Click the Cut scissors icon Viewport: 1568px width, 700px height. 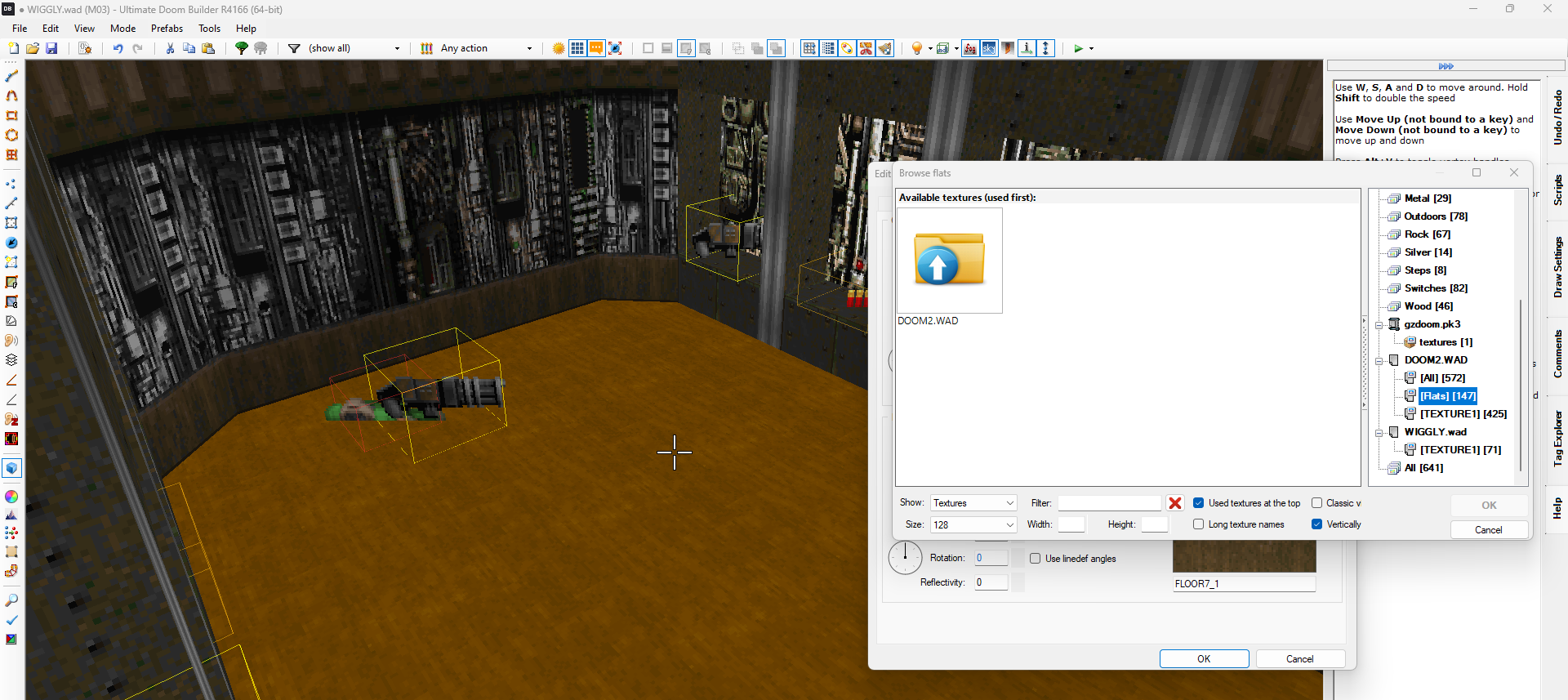click(x=170, y=48)
